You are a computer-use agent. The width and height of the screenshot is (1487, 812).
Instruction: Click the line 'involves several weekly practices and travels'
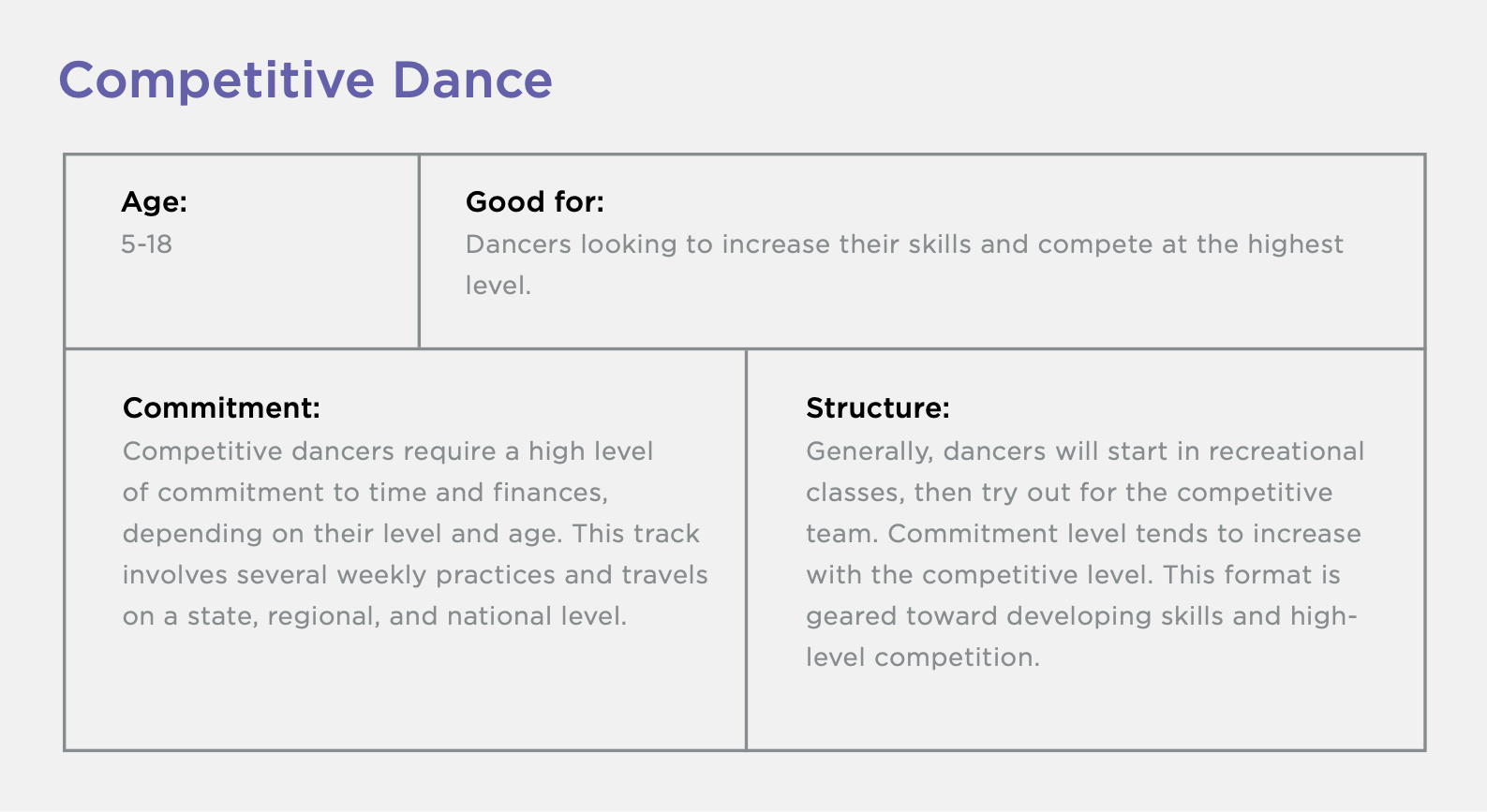(x=414, y=575)
